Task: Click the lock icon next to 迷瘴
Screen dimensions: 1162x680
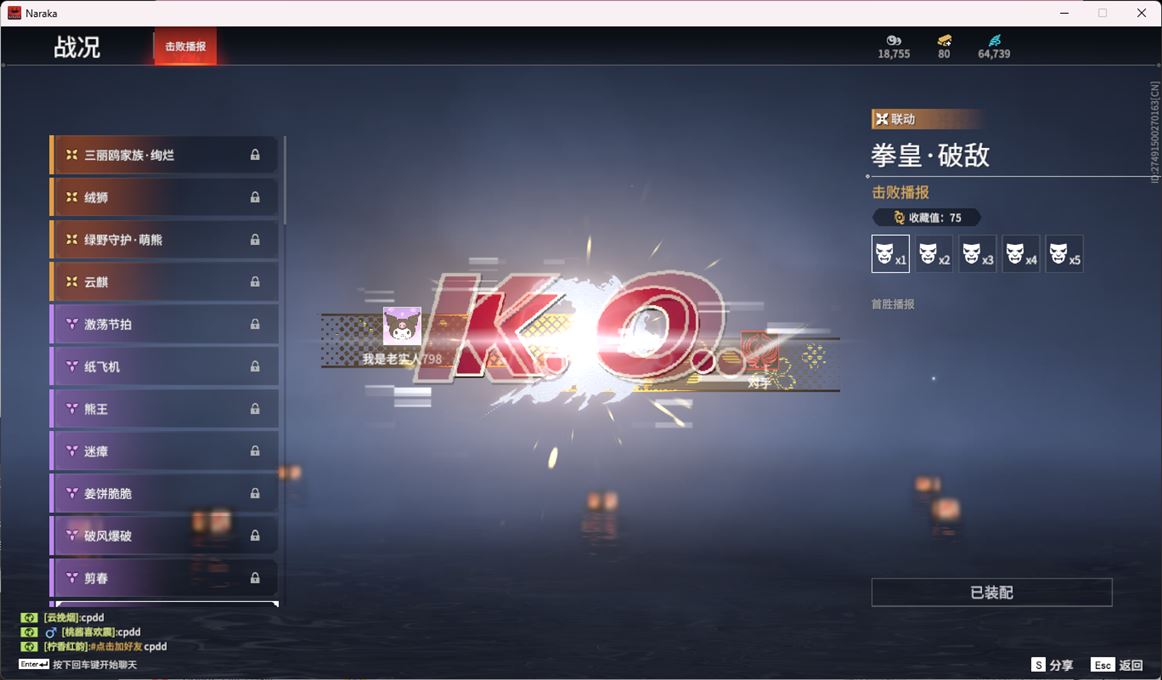Action: coord(255,450)
